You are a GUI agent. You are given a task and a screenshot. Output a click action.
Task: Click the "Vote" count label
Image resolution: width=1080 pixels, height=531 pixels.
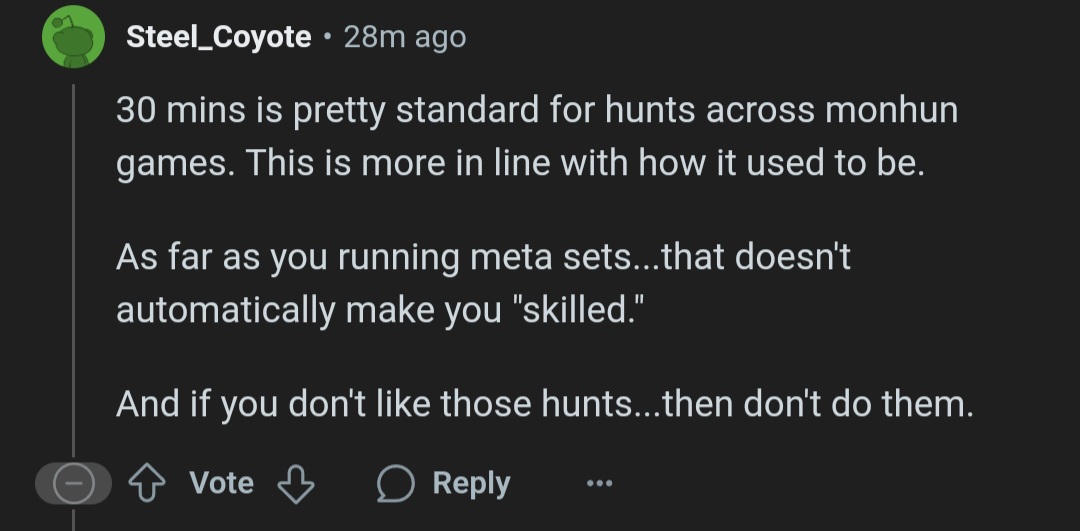(x=221, y=483)
